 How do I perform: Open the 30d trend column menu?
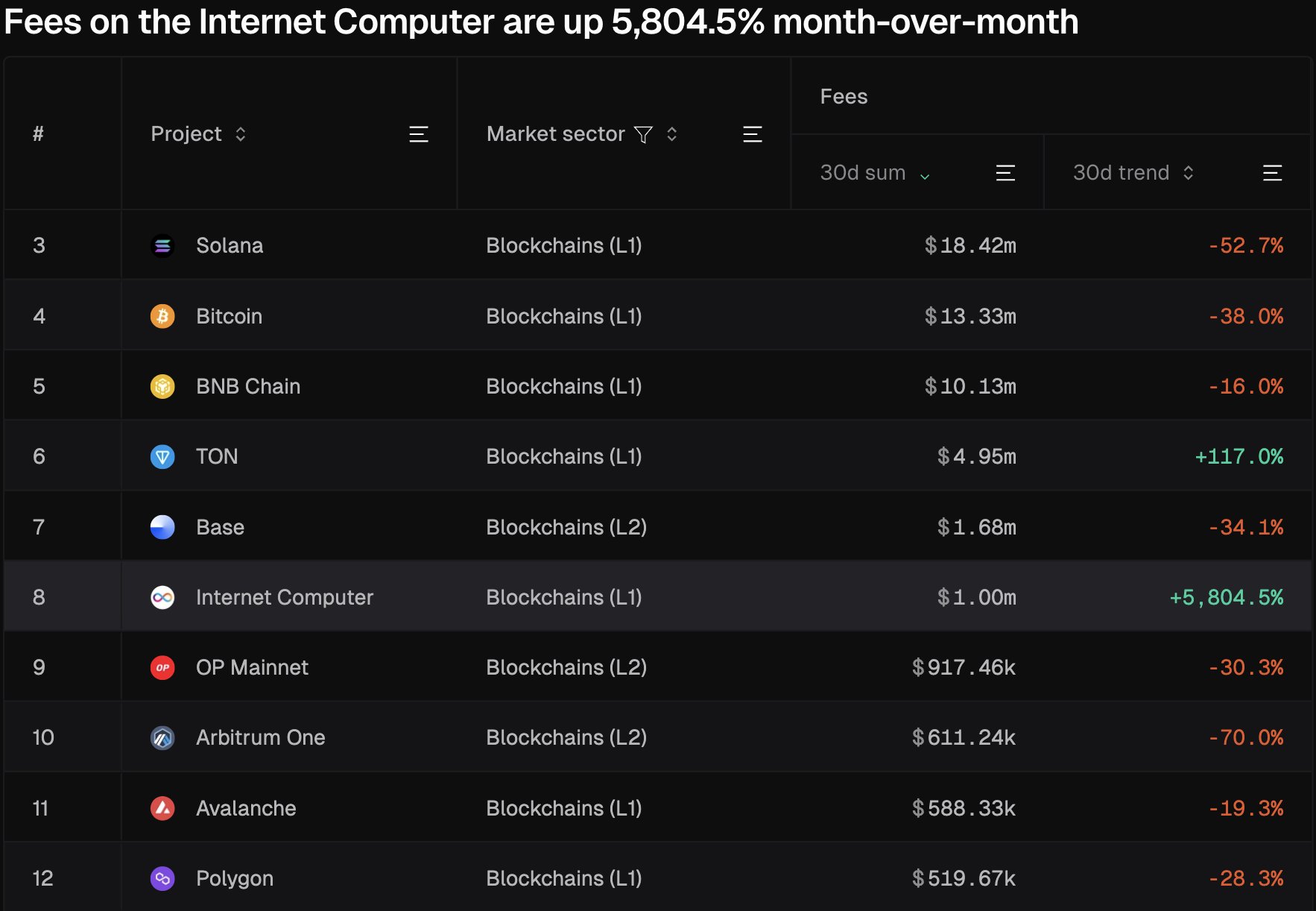tap(1272, 173)
